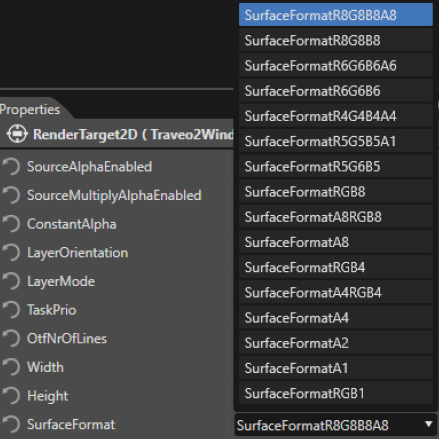Image resolution: width=439 pixels, height=439 pixels.
Task: Reset the Width property
Action: coord(11,367)
